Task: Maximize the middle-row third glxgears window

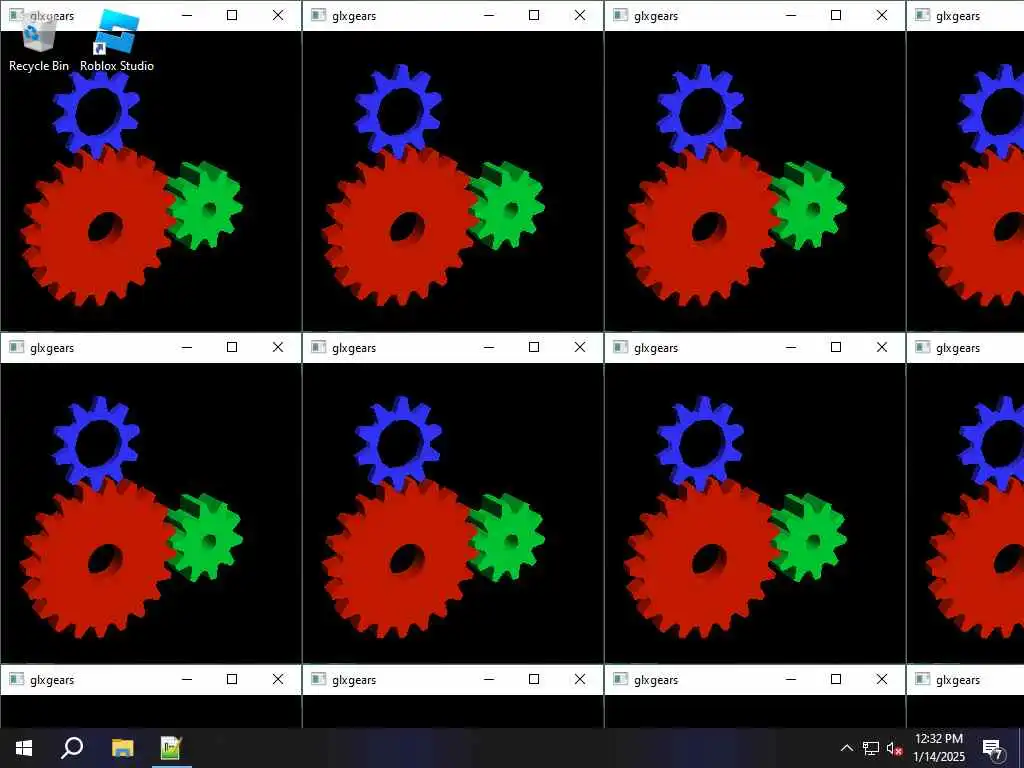Action: (836, 347)
